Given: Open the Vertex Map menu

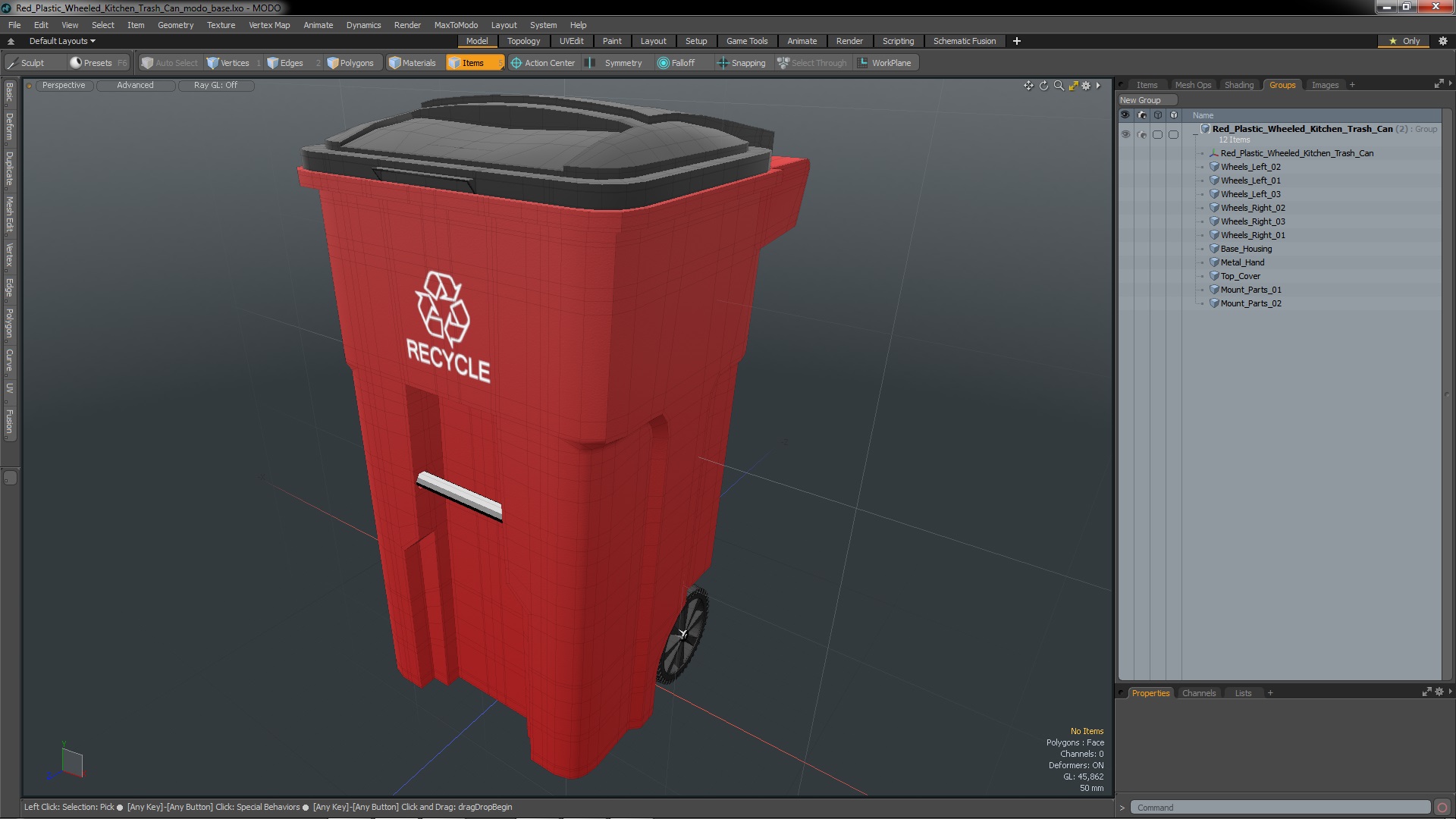Looking at the screenshot, I should click(x=269, y=25).
